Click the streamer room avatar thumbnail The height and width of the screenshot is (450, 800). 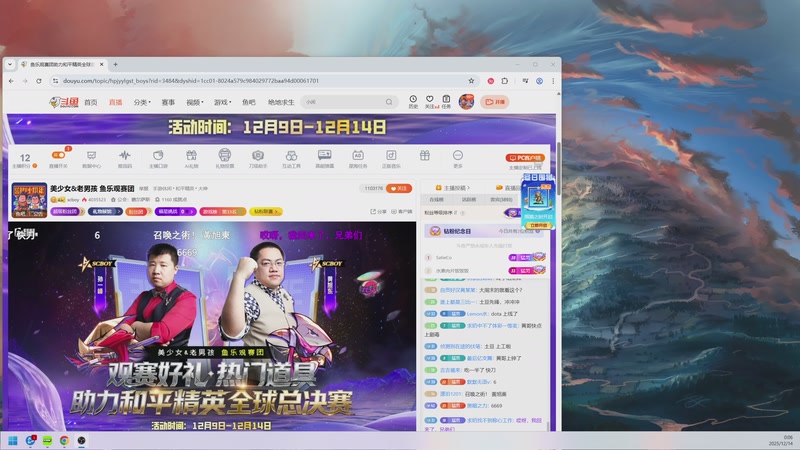[x=29, y=200]
